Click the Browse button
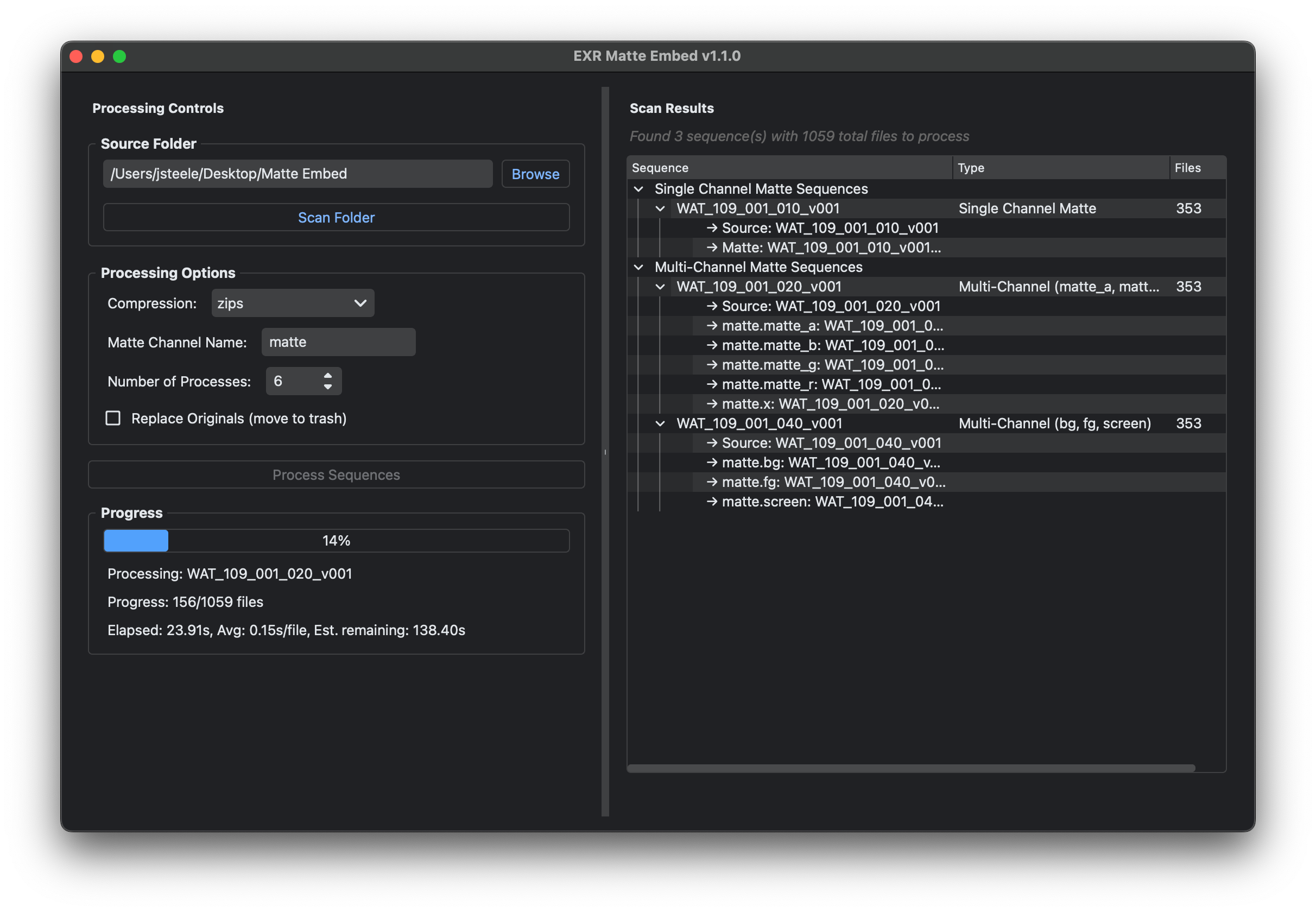 (535, 174)
